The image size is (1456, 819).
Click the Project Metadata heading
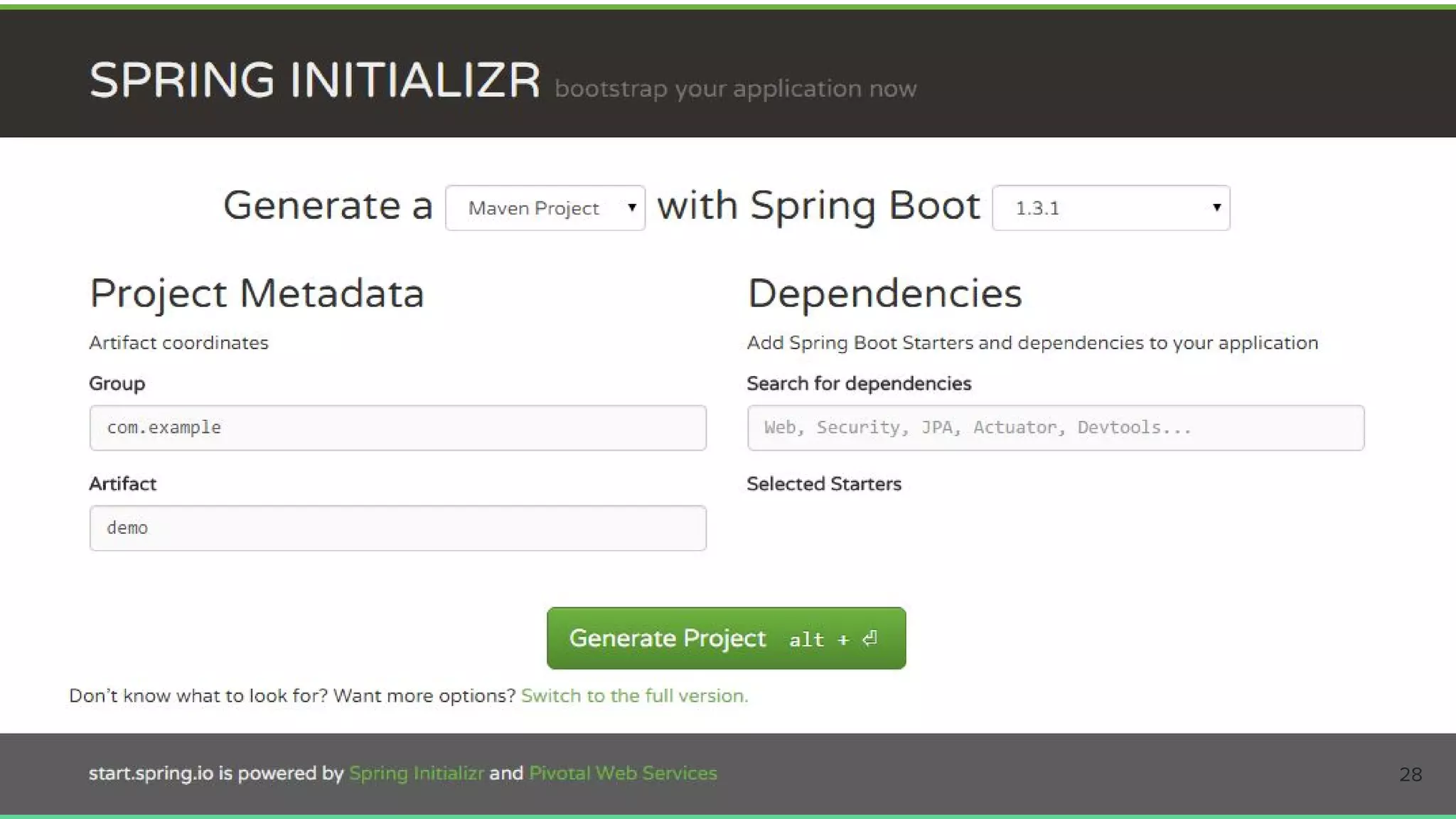[257, 294]
